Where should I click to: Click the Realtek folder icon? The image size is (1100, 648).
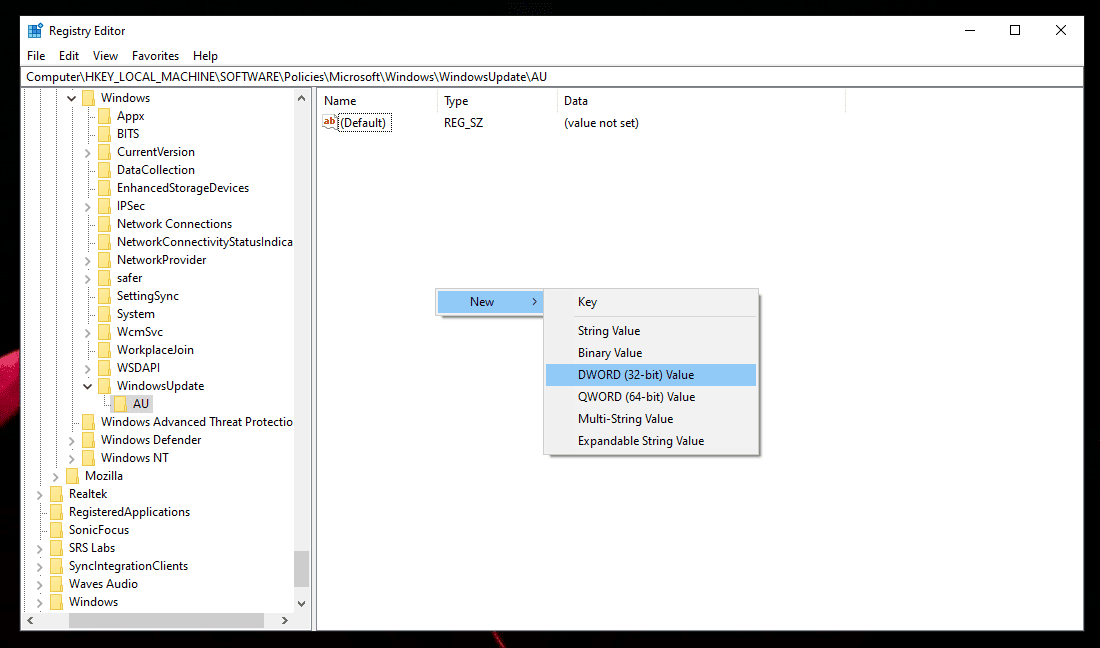[56, 494]
